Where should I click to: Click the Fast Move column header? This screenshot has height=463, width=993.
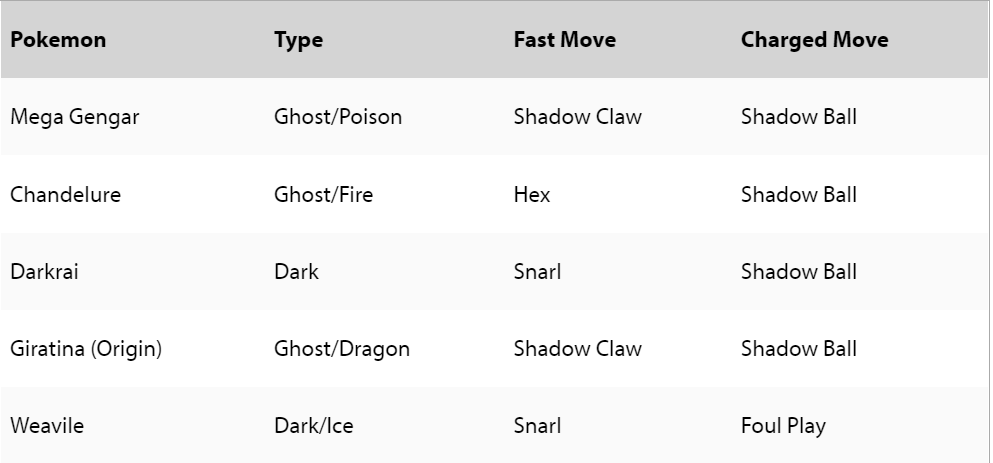point(565,40)
